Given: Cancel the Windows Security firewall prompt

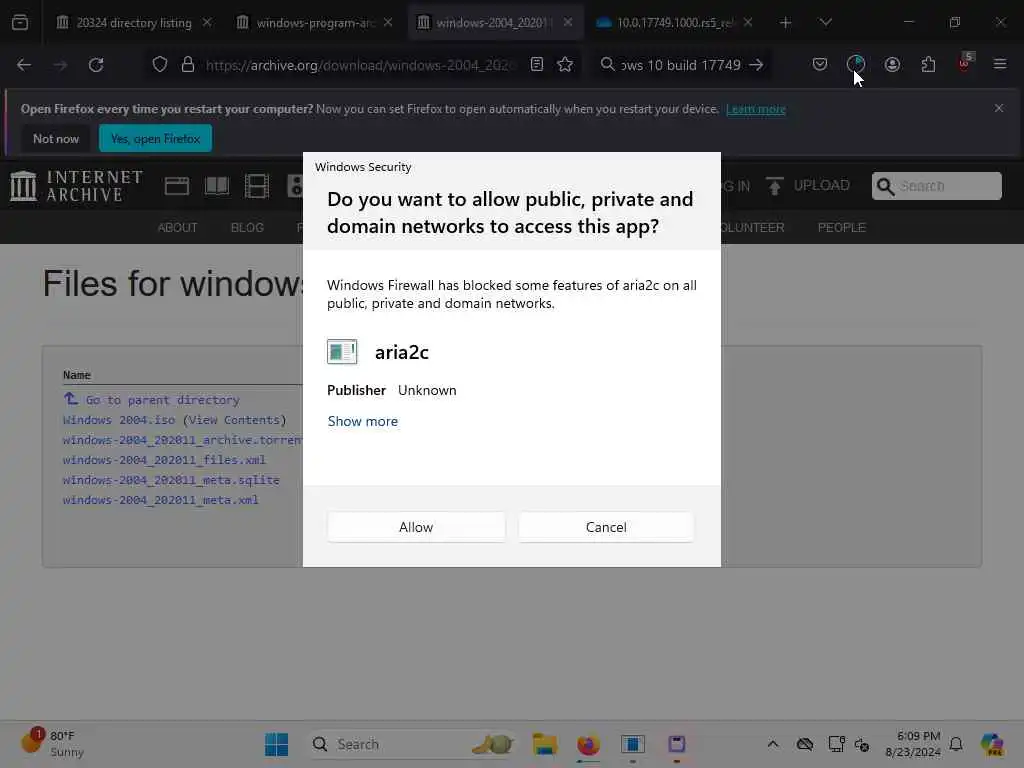Looking at the screenshot, I should [606, 527].
